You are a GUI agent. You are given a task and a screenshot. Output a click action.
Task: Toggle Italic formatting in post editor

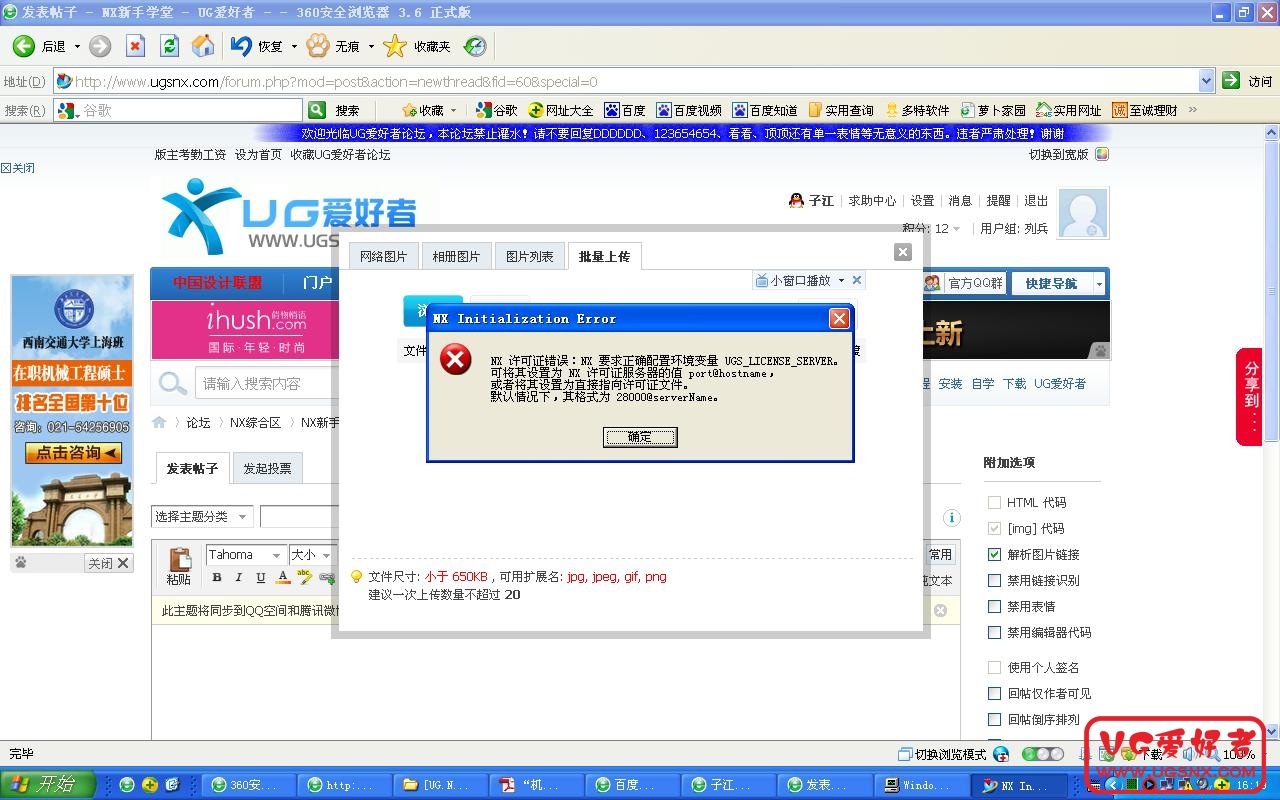(x=239, y=577)
